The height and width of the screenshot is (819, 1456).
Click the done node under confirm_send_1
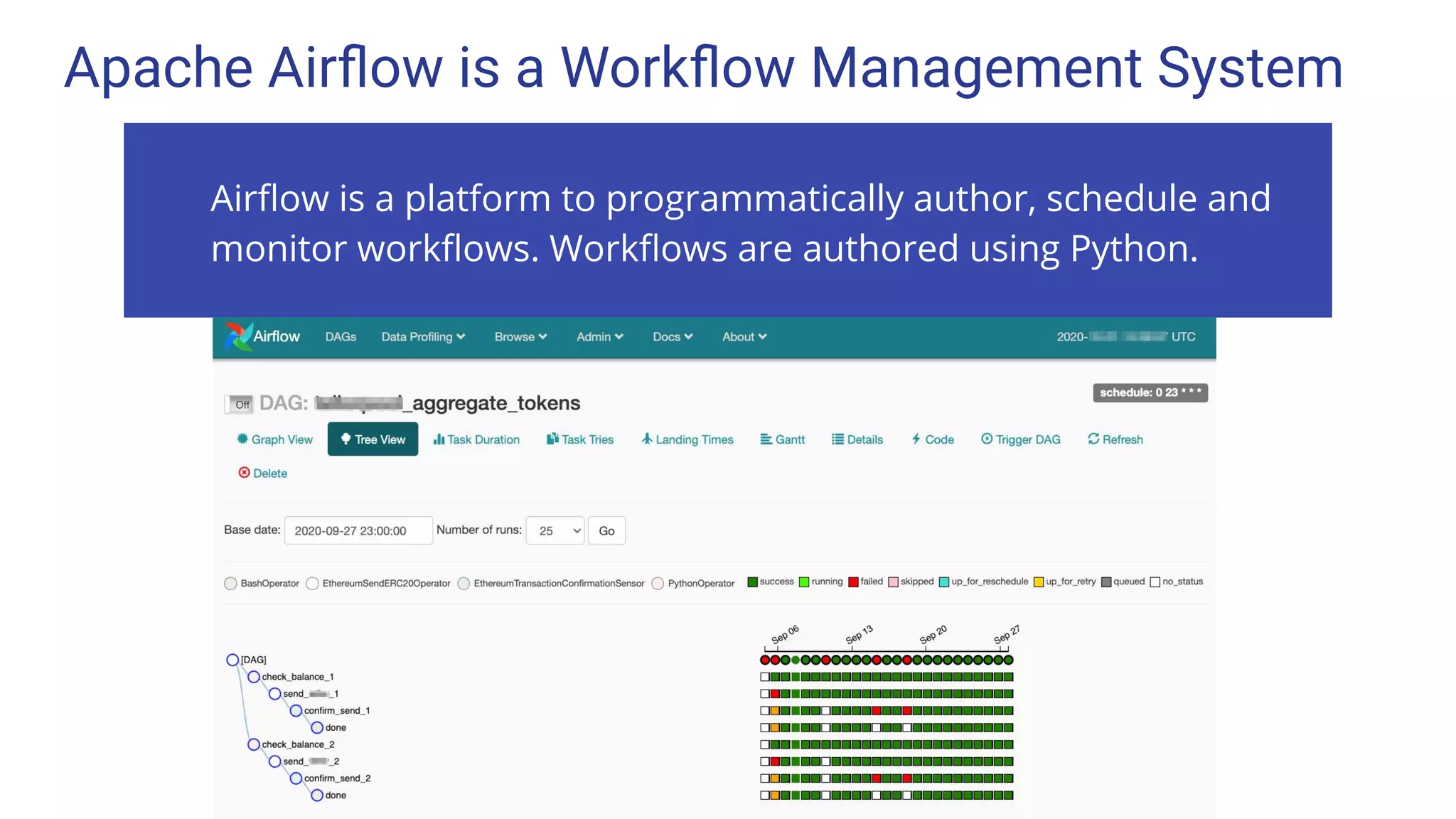pos(317,727)
